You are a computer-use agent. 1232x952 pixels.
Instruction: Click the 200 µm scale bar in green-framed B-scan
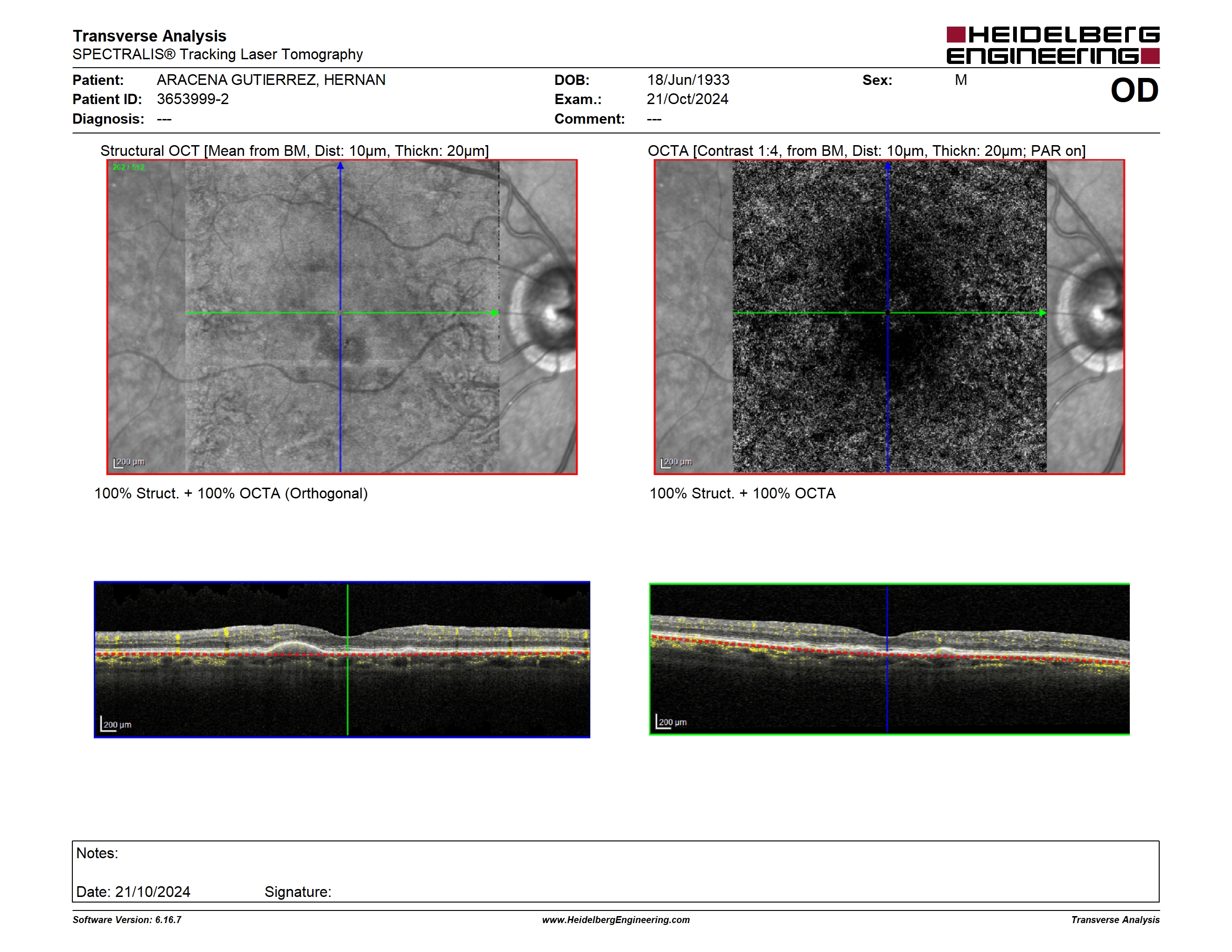tap(671, 722)
